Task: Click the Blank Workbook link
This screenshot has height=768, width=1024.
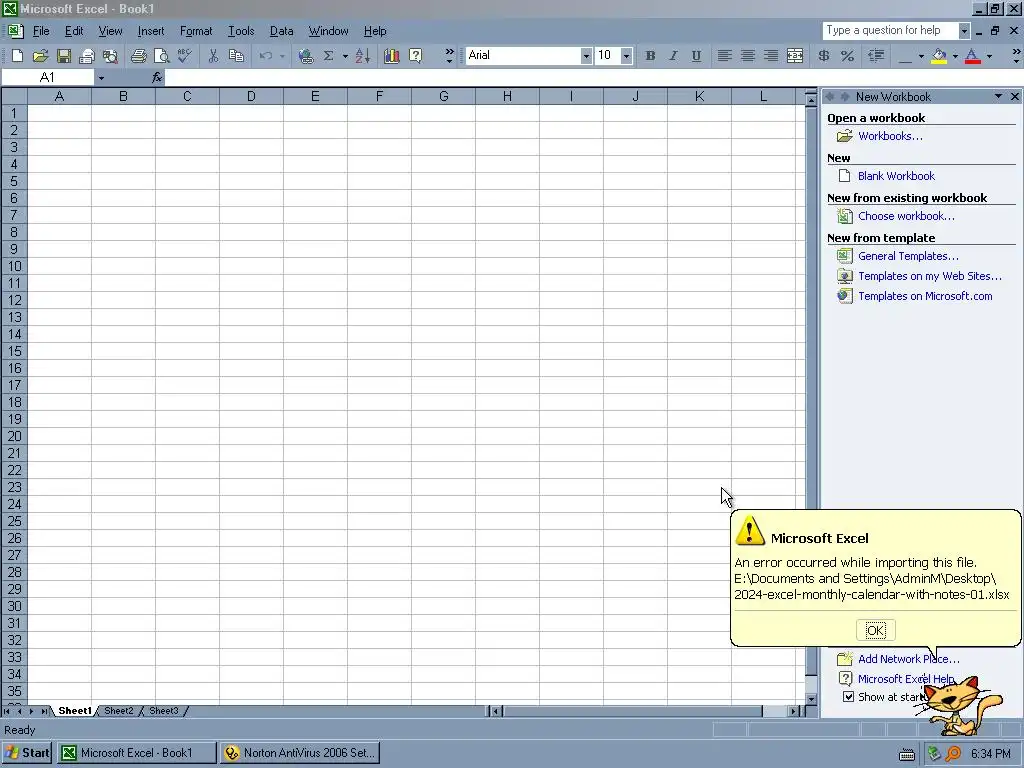Action: click(x=896, y=176)
